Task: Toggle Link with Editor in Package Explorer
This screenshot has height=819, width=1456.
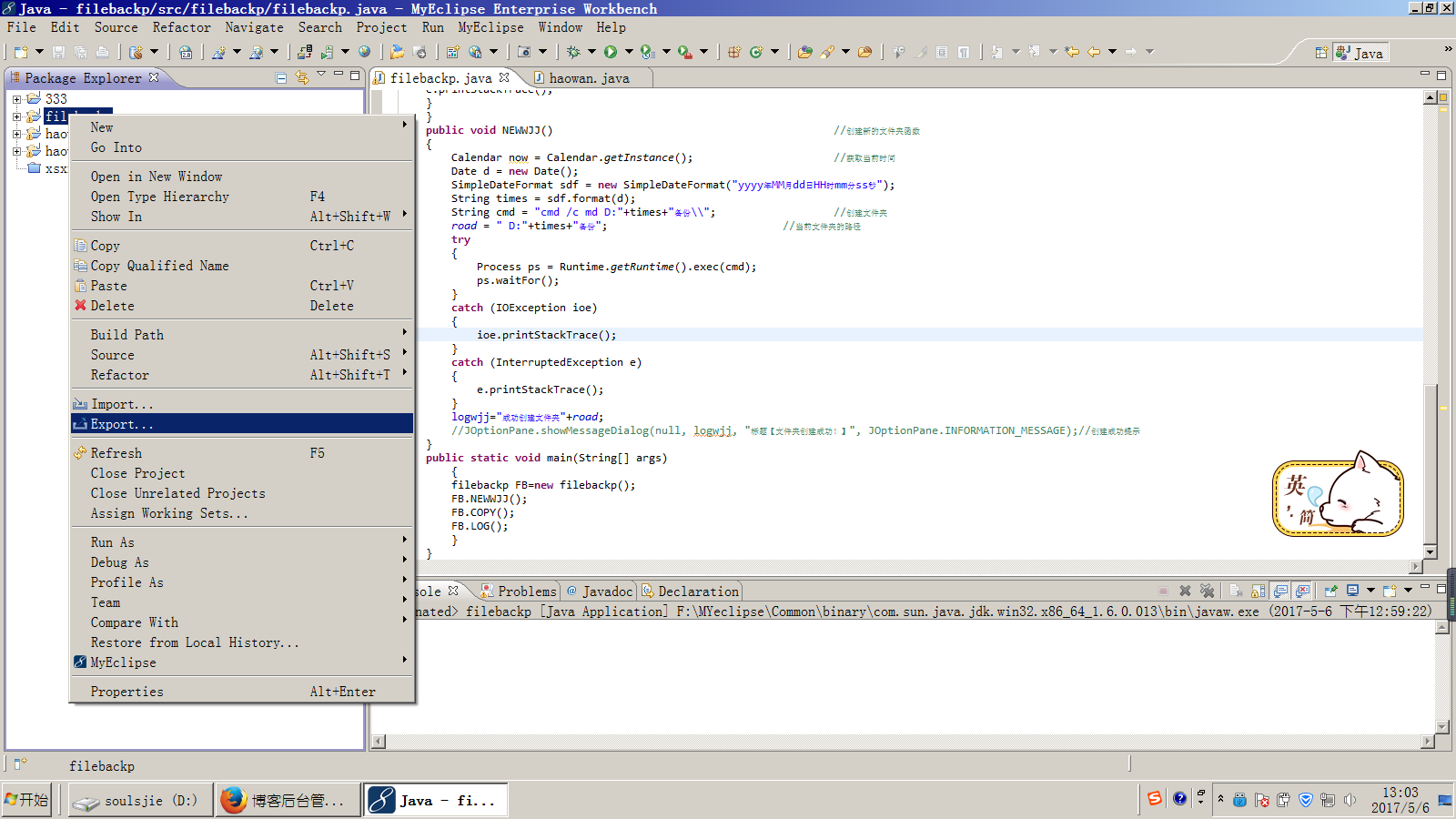Action: pos(302,78)
